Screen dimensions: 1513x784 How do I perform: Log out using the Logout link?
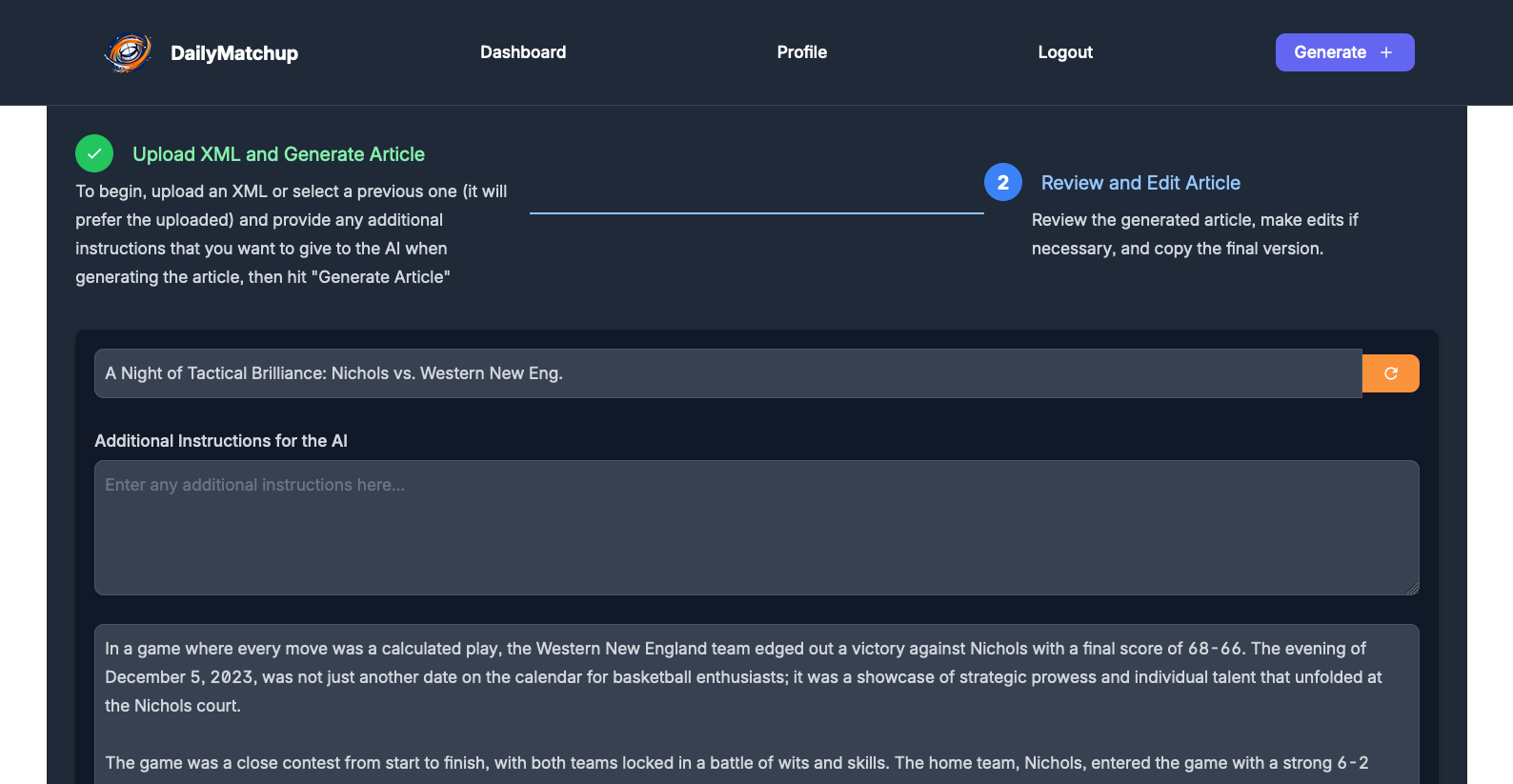[1065, 52]
